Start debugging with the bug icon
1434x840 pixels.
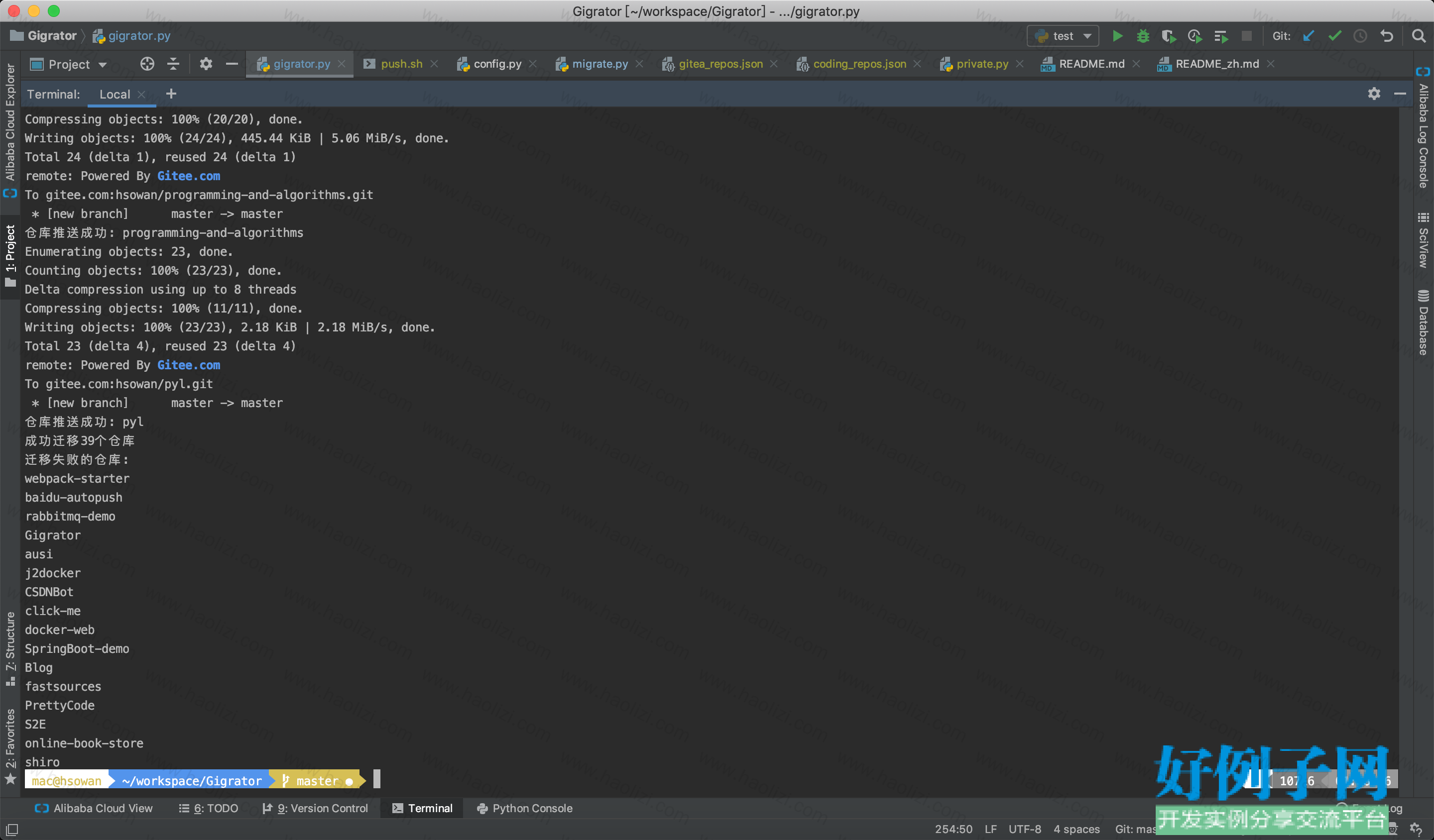click(x=1143, y=36)
